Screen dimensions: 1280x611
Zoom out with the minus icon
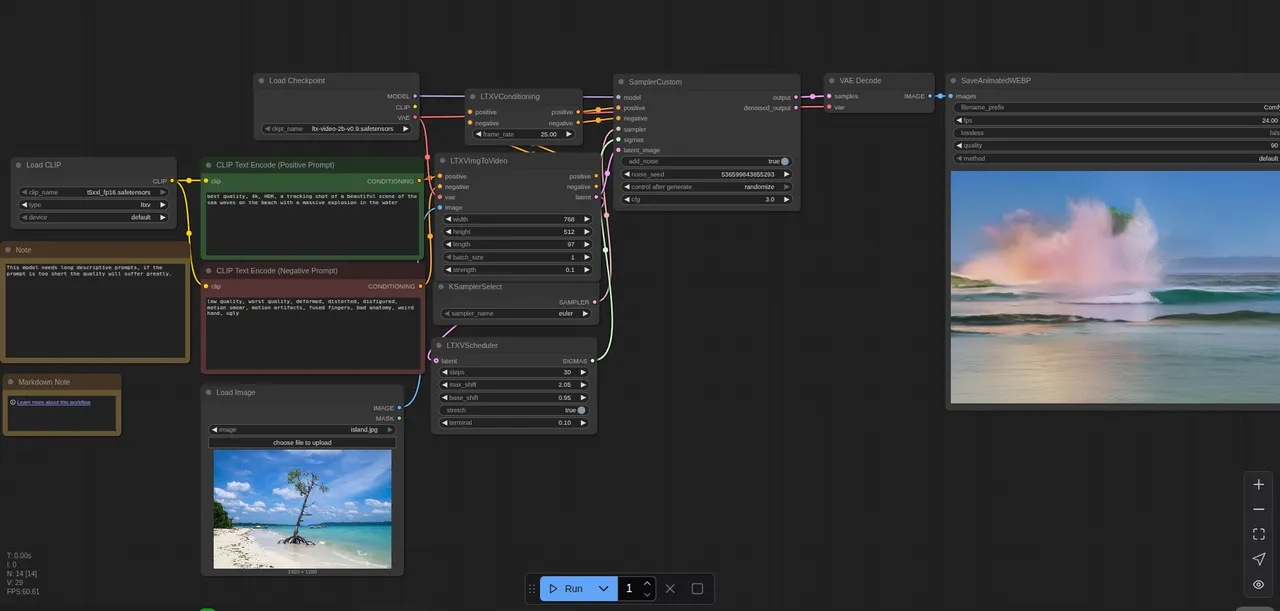click(x=1258, y=509)
